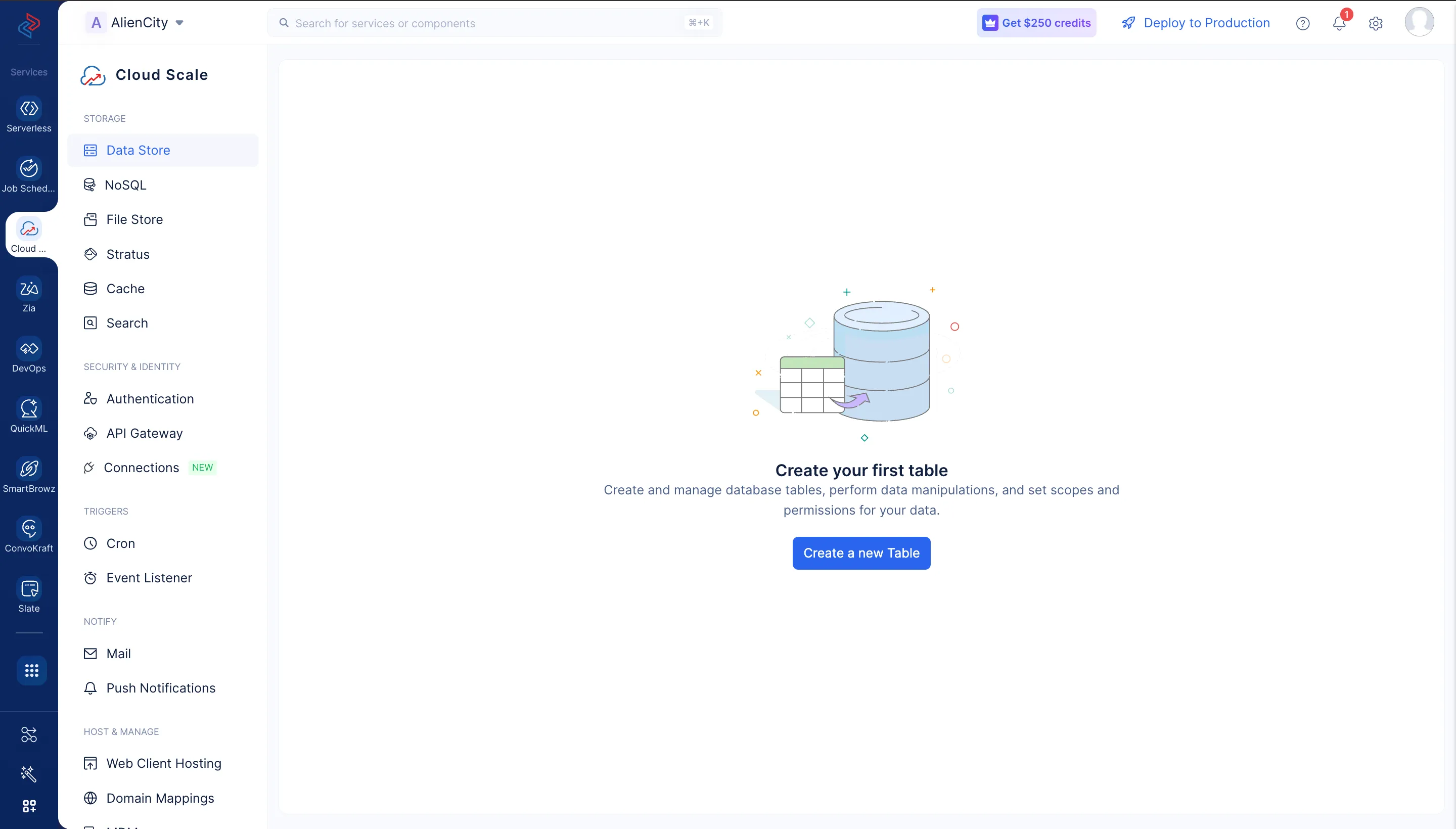1456x829 pixels.
Task: Open the all-services grid menu
Action: [x=31, y=670]
